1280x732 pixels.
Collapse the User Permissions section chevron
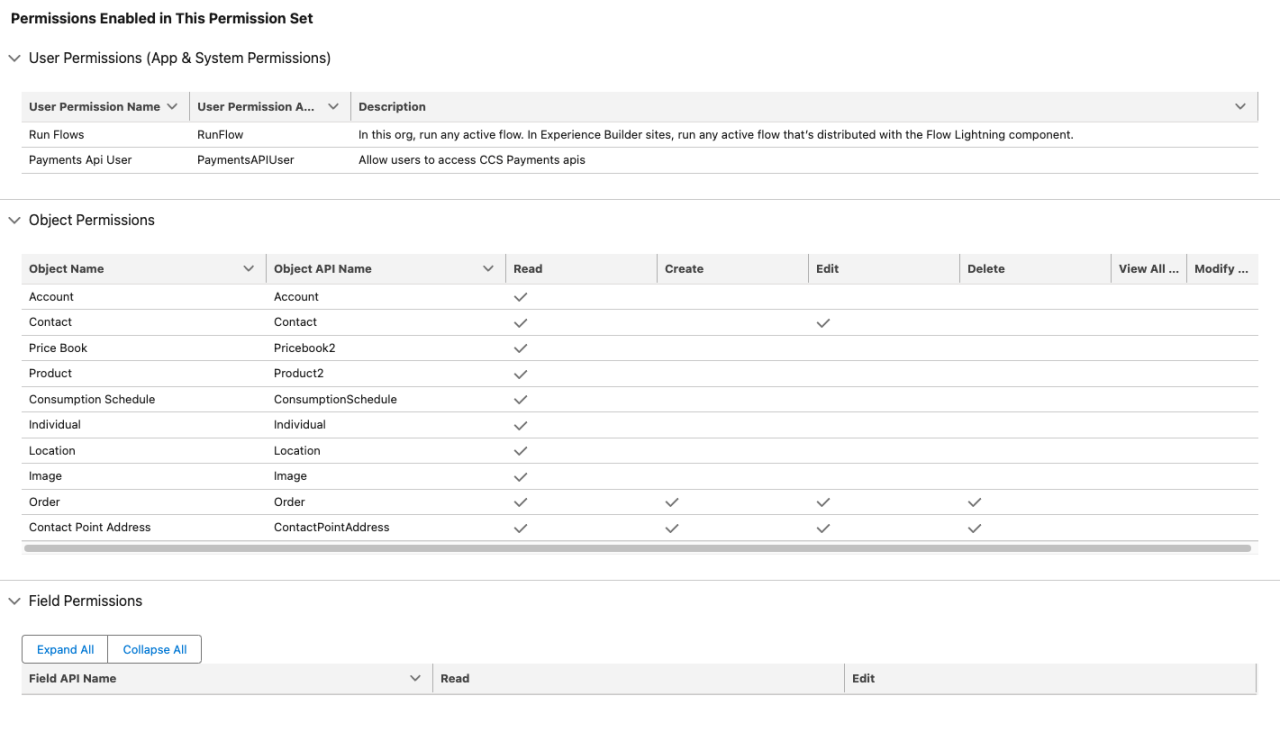14,59
